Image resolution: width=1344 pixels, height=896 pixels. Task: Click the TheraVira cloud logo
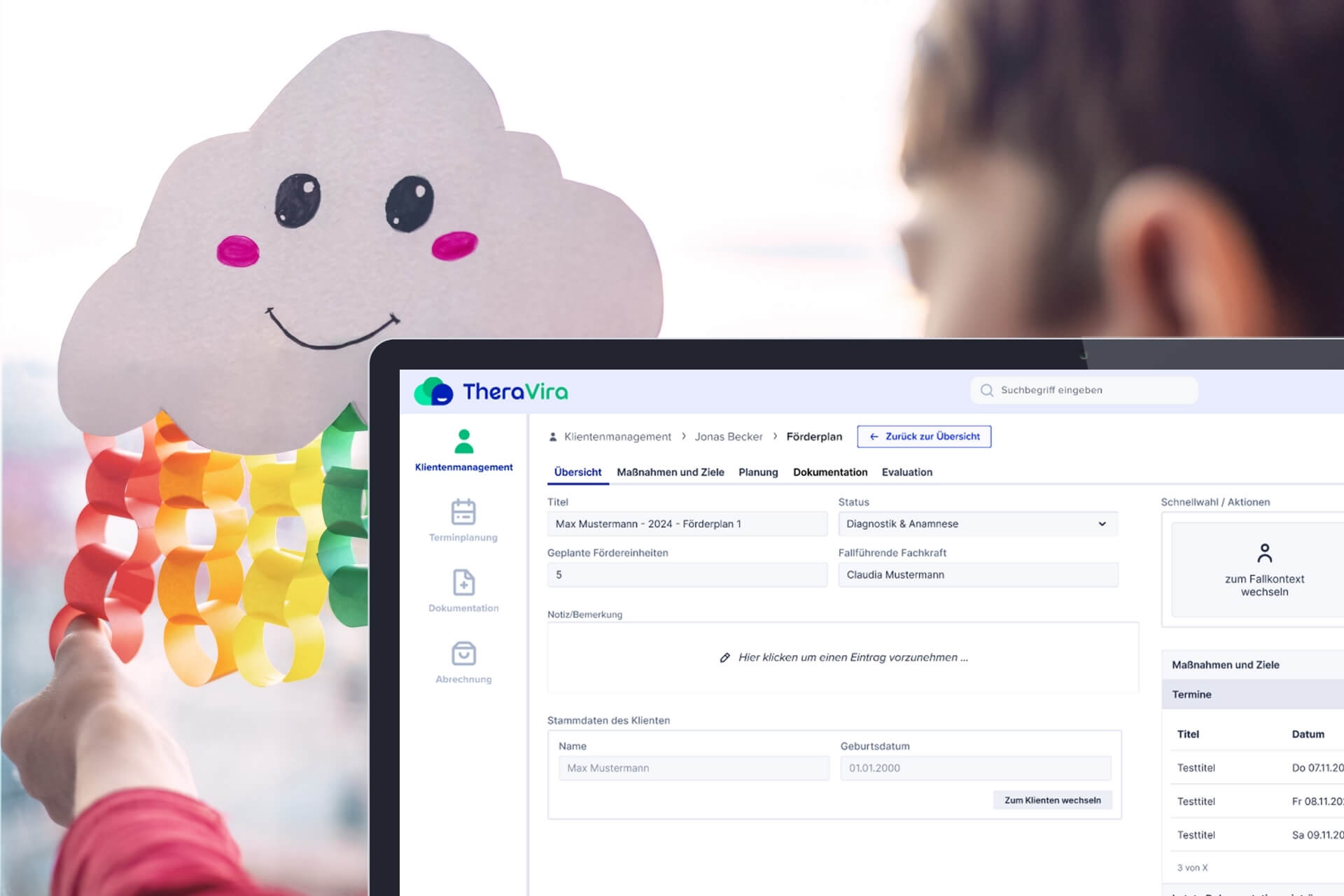433,391
